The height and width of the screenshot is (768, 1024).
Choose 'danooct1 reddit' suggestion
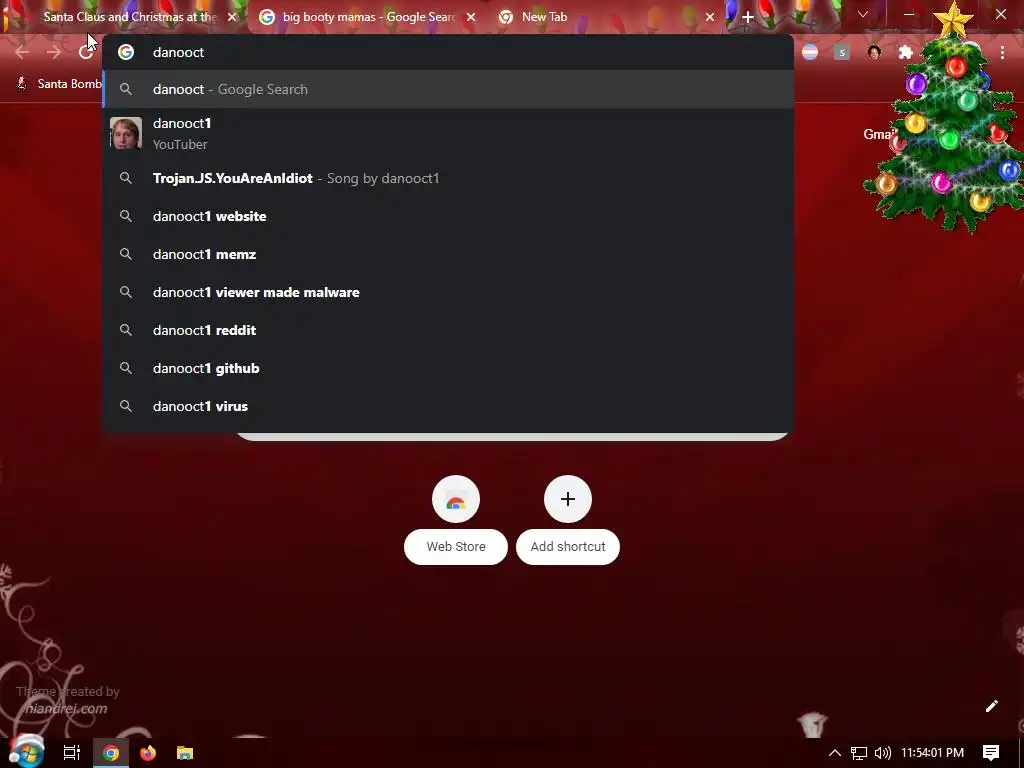(448, 330)
